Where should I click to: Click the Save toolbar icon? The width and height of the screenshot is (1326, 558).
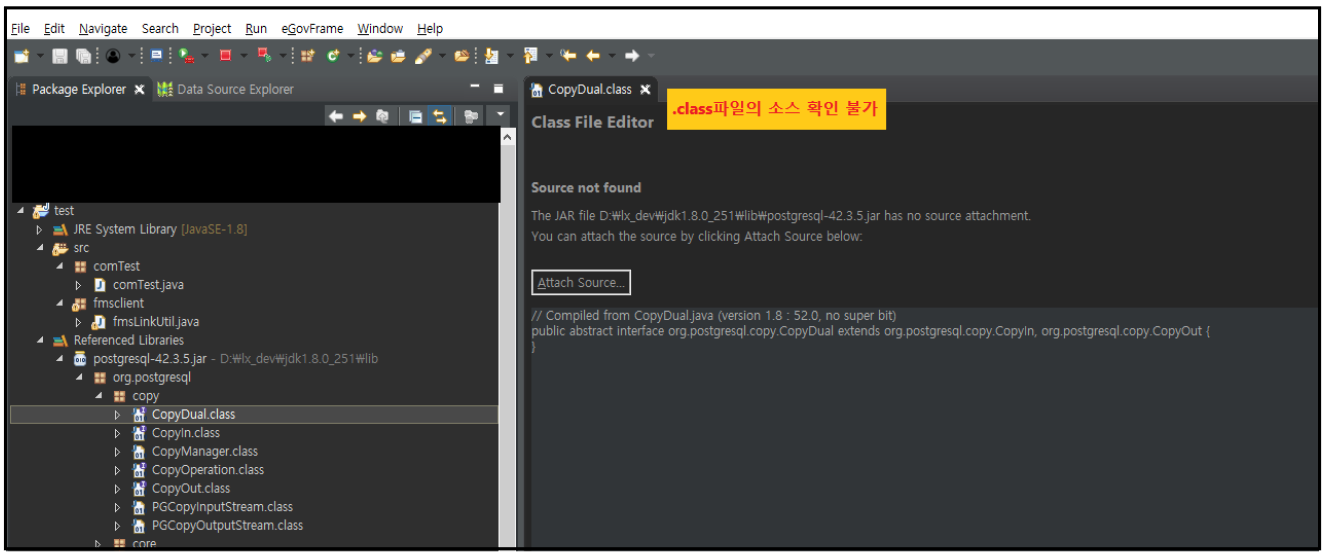click(x=60, y=56)
